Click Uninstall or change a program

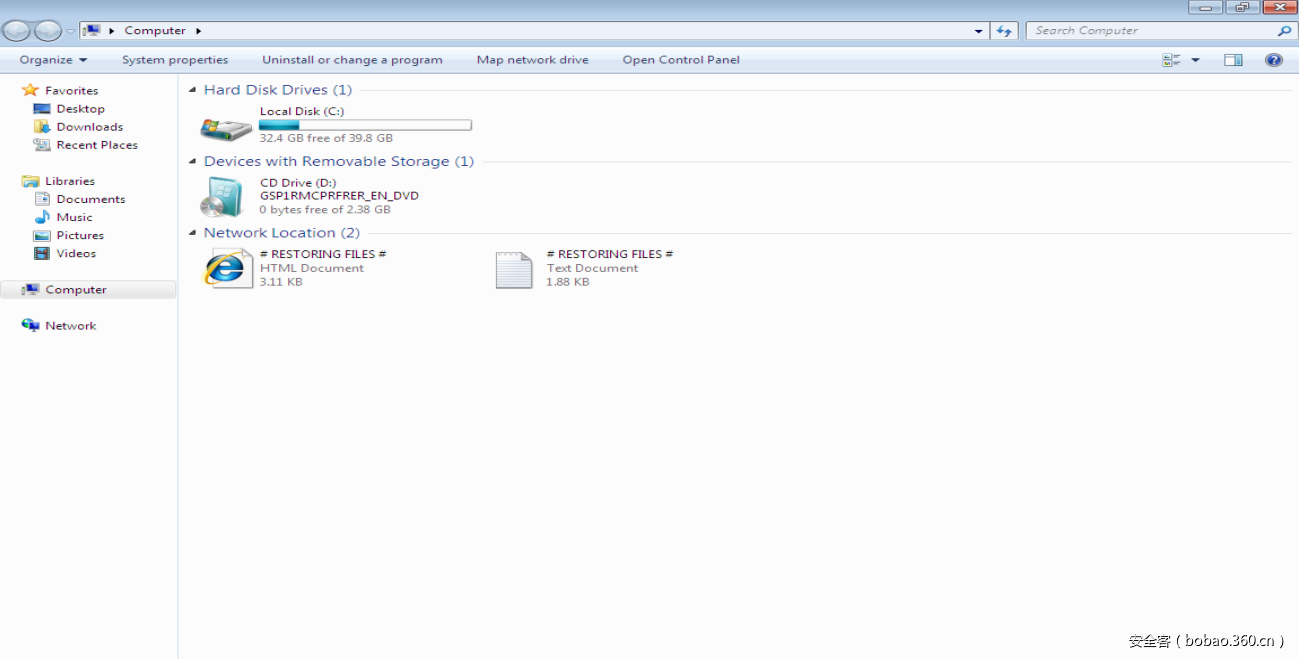tap(352, 60)
